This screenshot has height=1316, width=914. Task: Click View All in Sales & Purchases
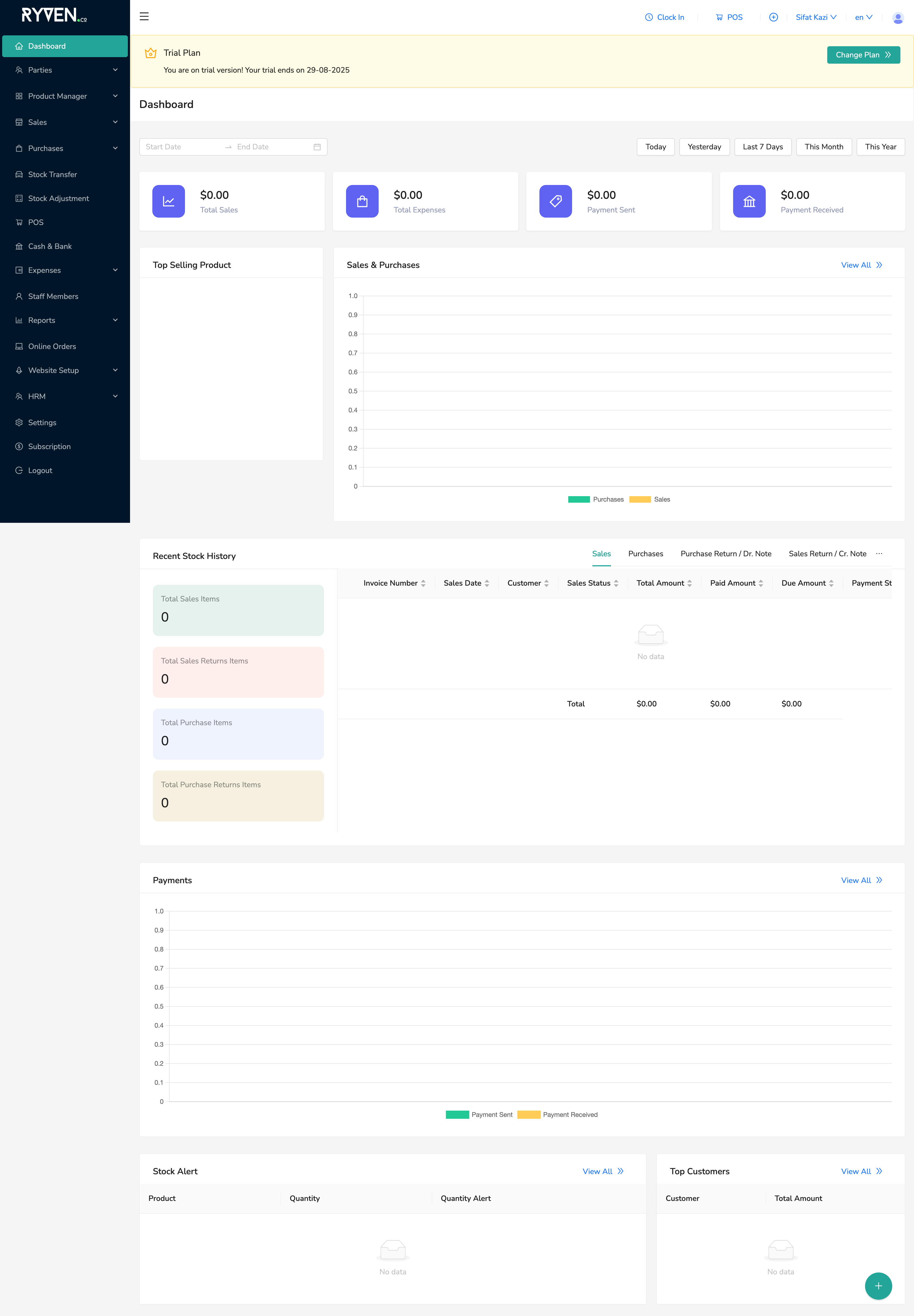tap(861, 265)
